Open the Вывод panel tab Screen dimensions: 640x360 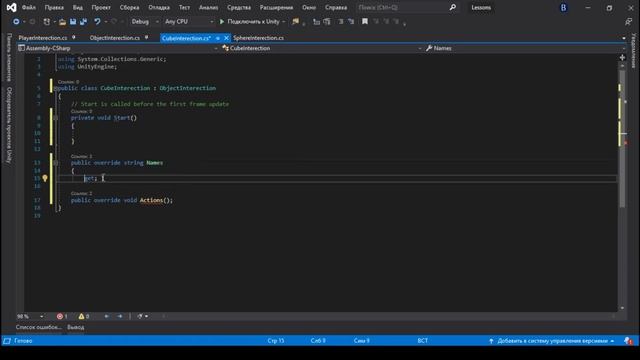76,327
